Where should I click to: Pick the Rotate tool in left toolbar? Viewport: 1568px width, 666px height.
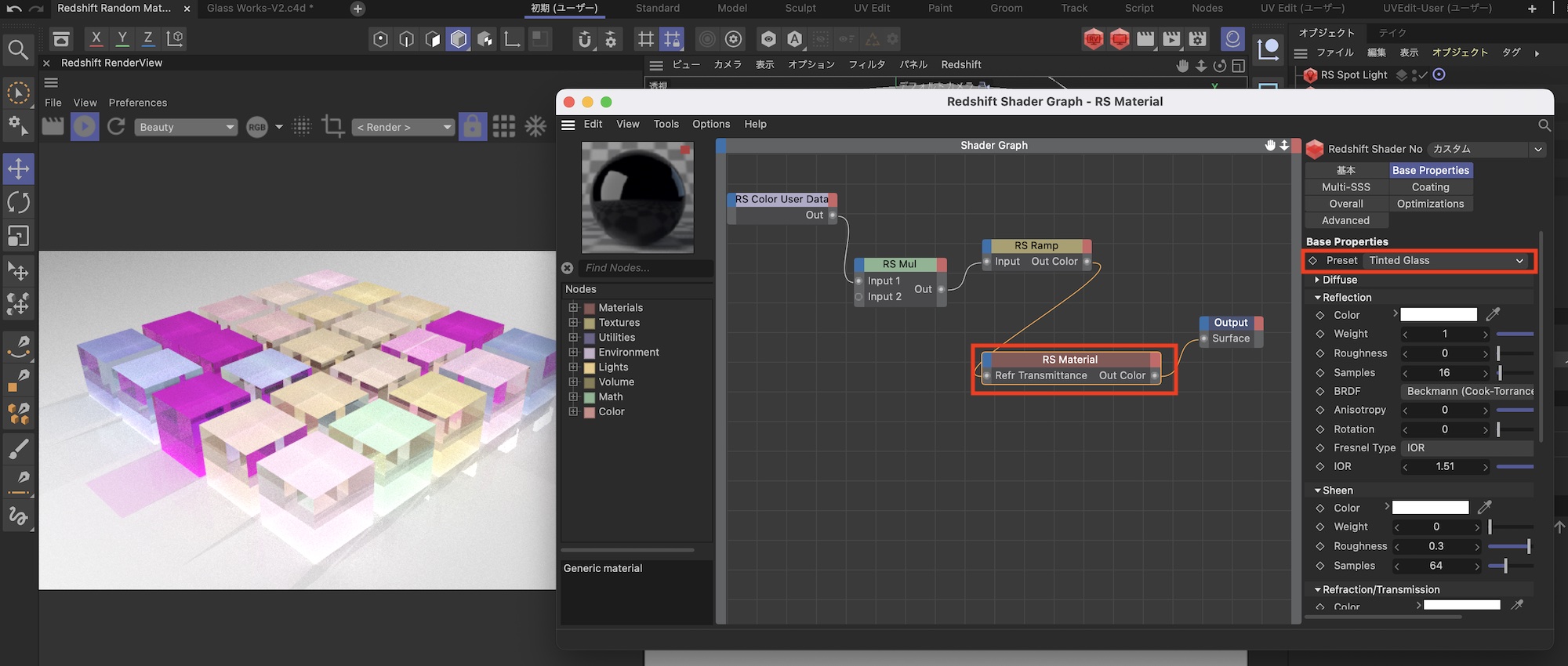pyautogui.click(x=18, y=202)
